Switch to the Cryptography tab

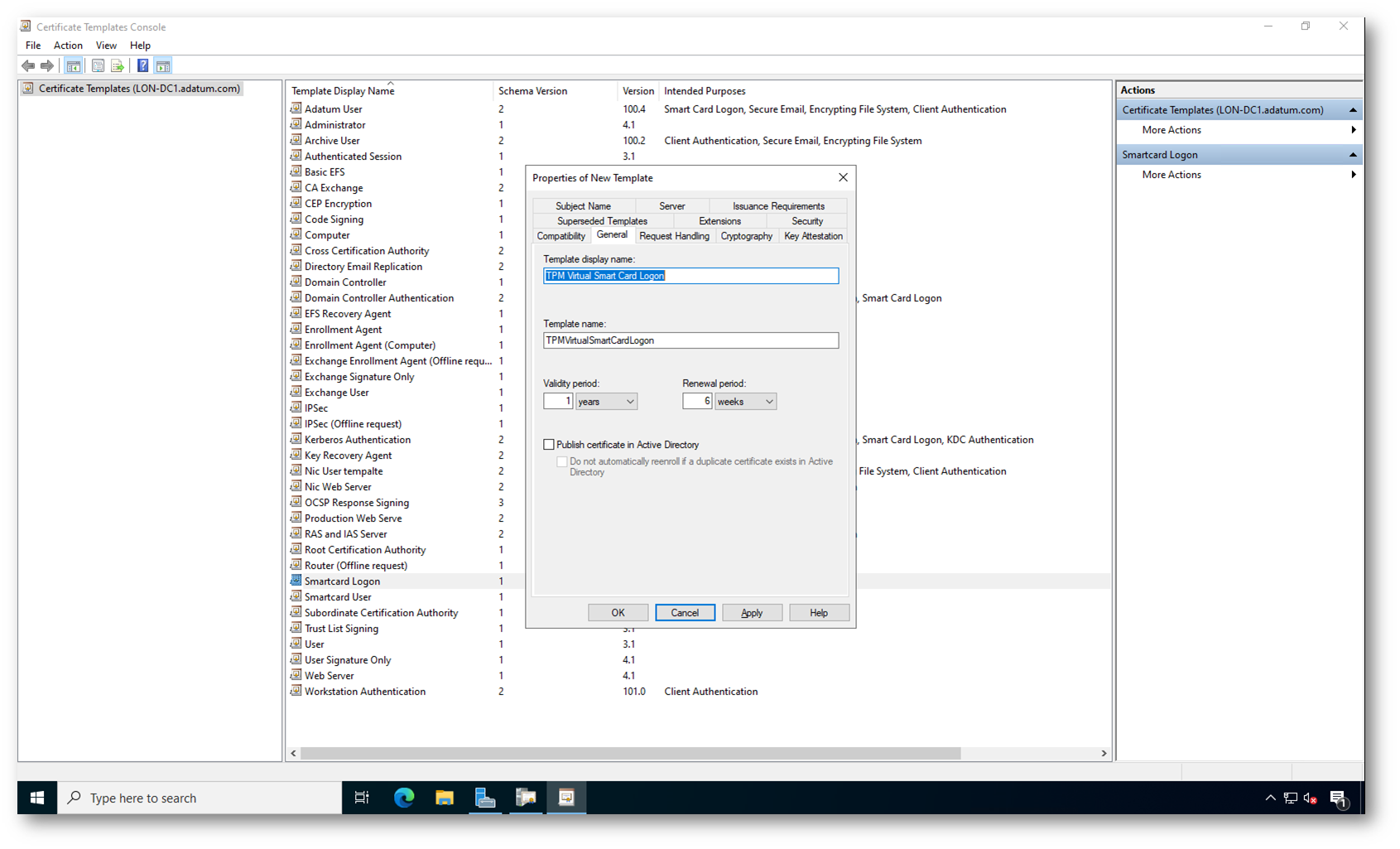[746, 236]
